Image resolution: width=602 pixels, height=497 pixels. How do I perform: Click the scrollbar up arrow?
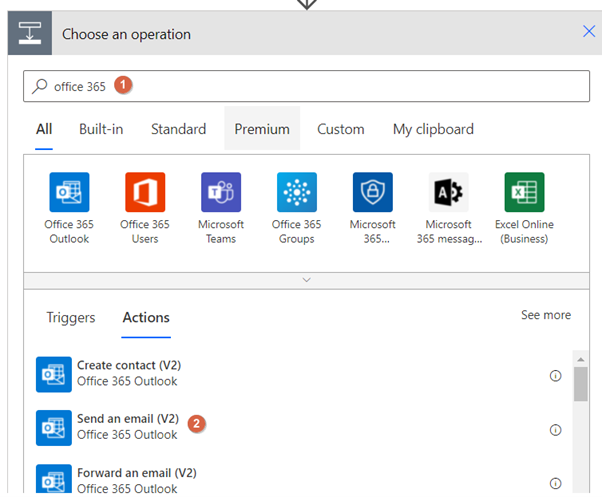coord(580,359)
